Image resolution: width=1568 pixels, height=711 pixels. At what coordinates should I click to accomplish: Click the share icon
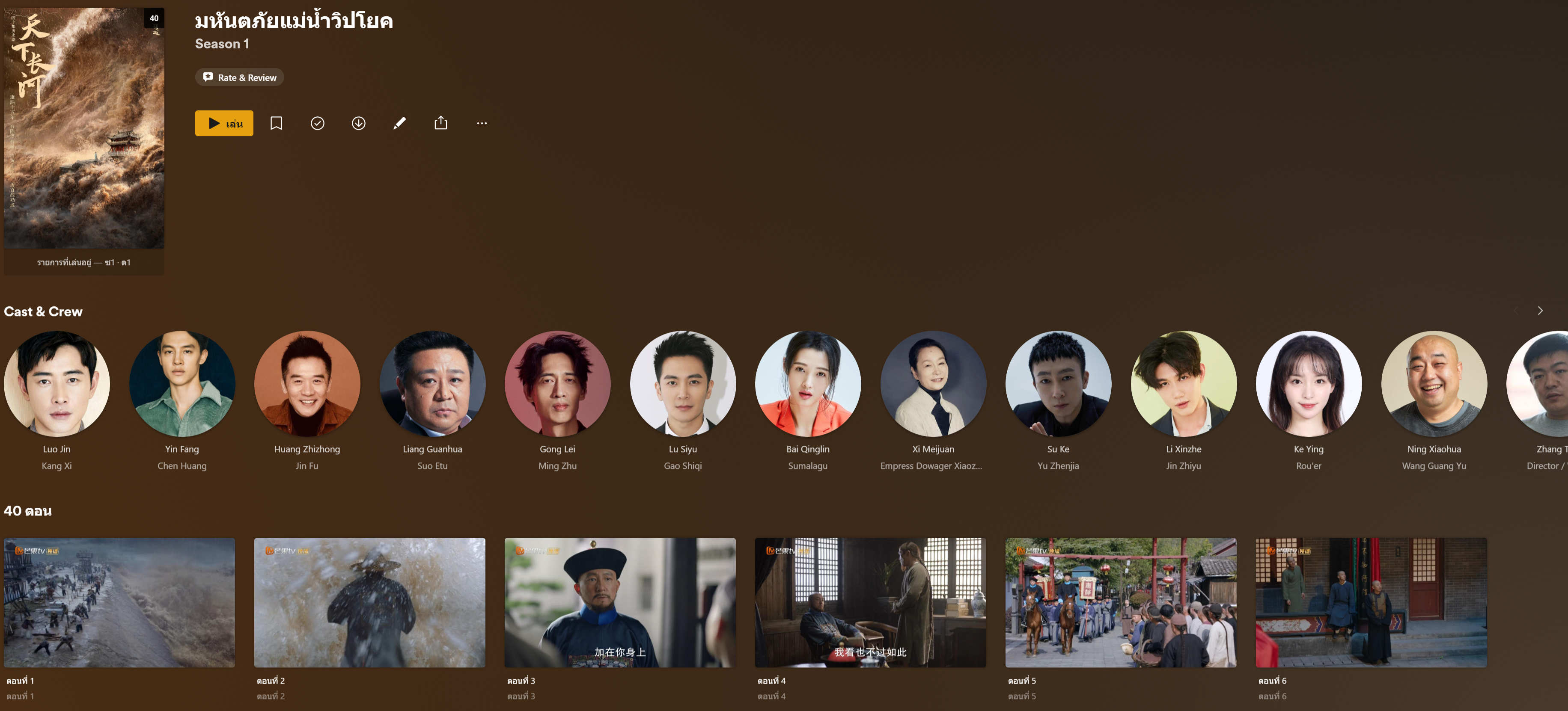(441, 124)
